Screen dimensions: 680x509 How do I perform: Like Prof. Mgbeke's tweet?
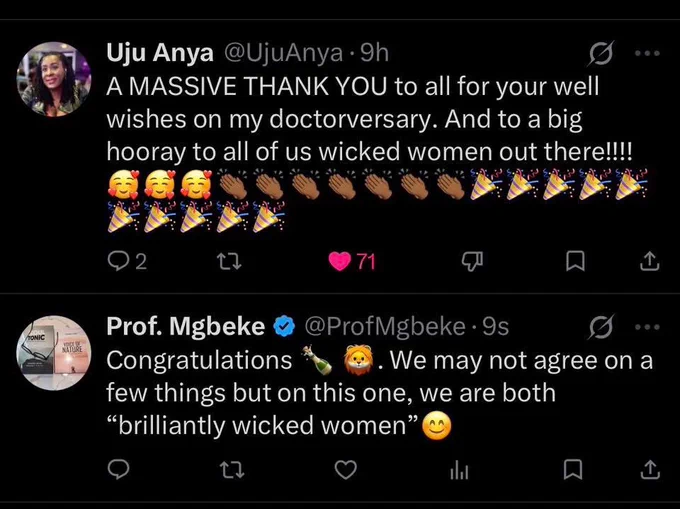[x=346, y=470]
